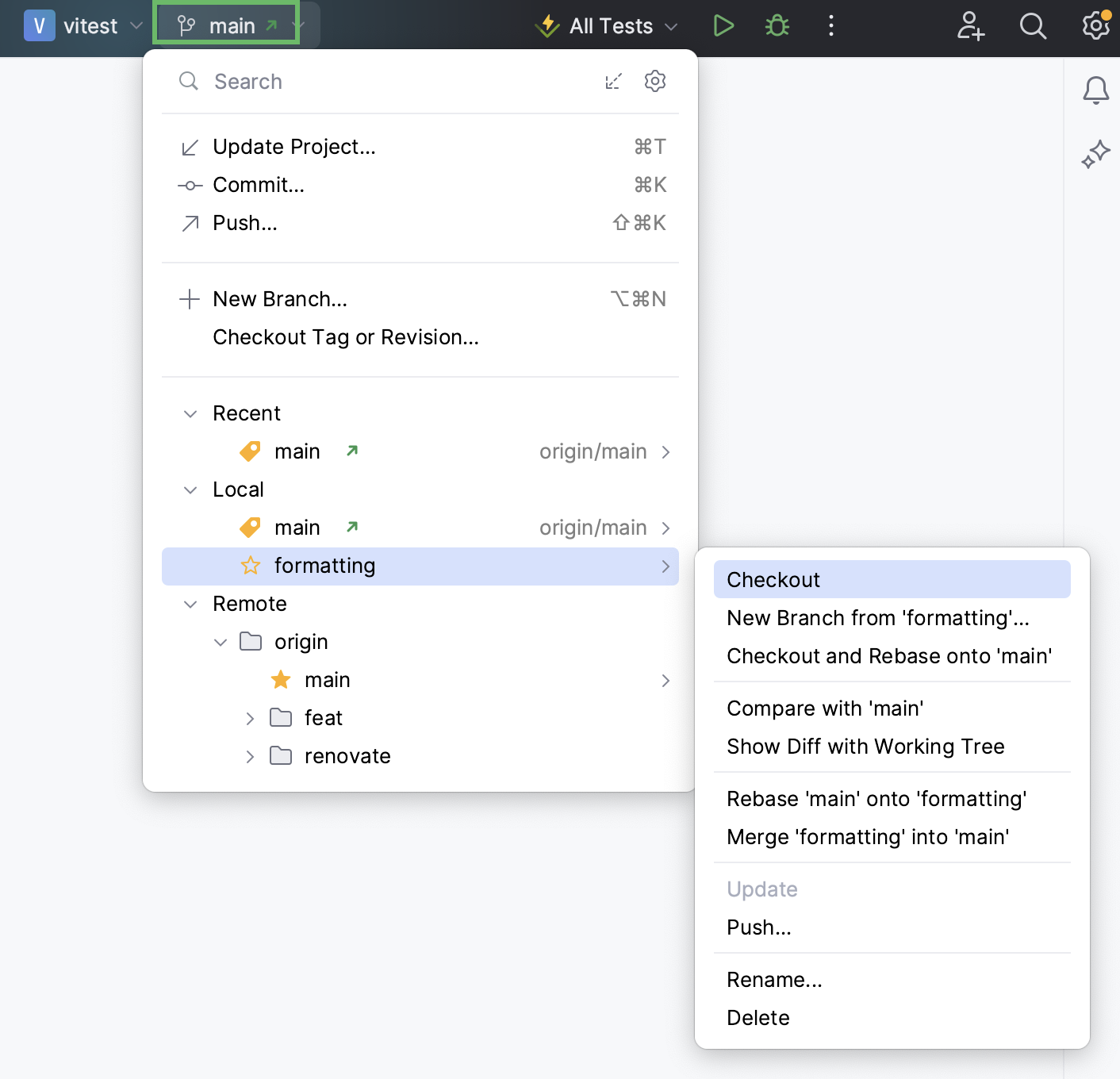
Task: Open Checkout Tag or Revision dialog
Action: point(345,337)
